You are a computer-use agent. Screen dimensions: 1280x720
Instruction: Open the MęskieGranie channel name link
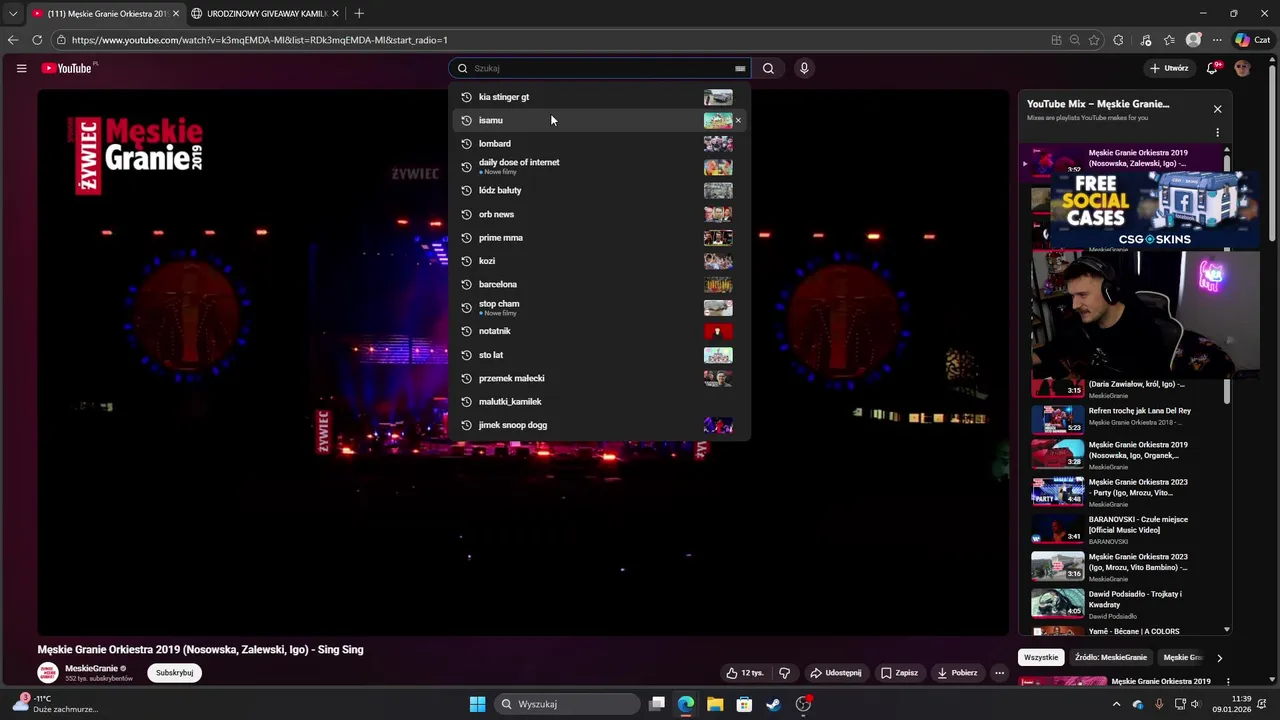pos(92,668)
